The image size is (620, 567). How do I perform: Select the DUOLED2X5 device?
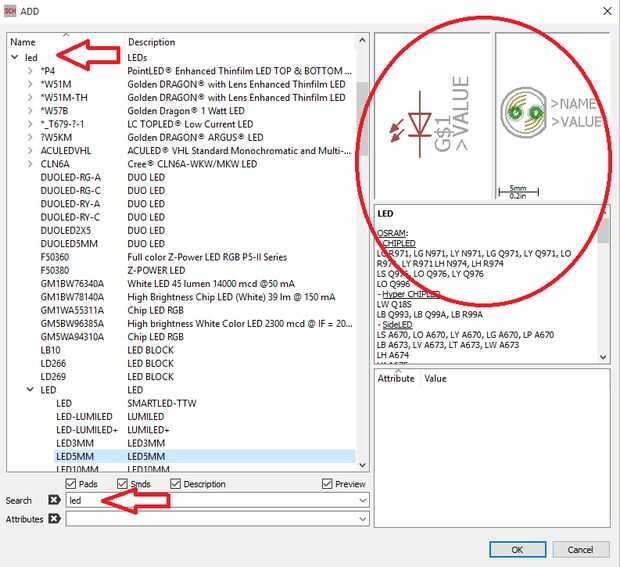click(66, 230)
